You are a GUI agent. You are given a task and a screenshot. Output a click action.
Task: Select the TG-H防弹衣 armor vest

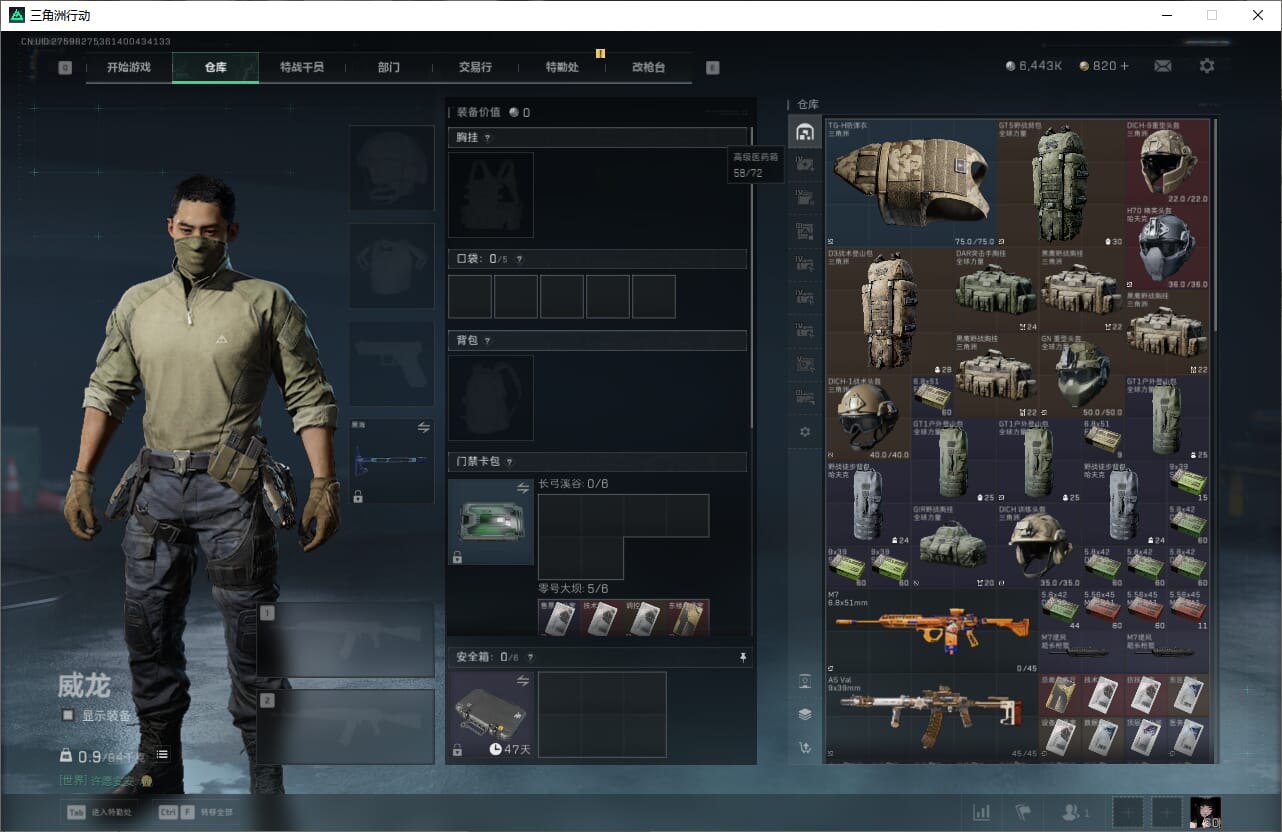click(911, 183)
